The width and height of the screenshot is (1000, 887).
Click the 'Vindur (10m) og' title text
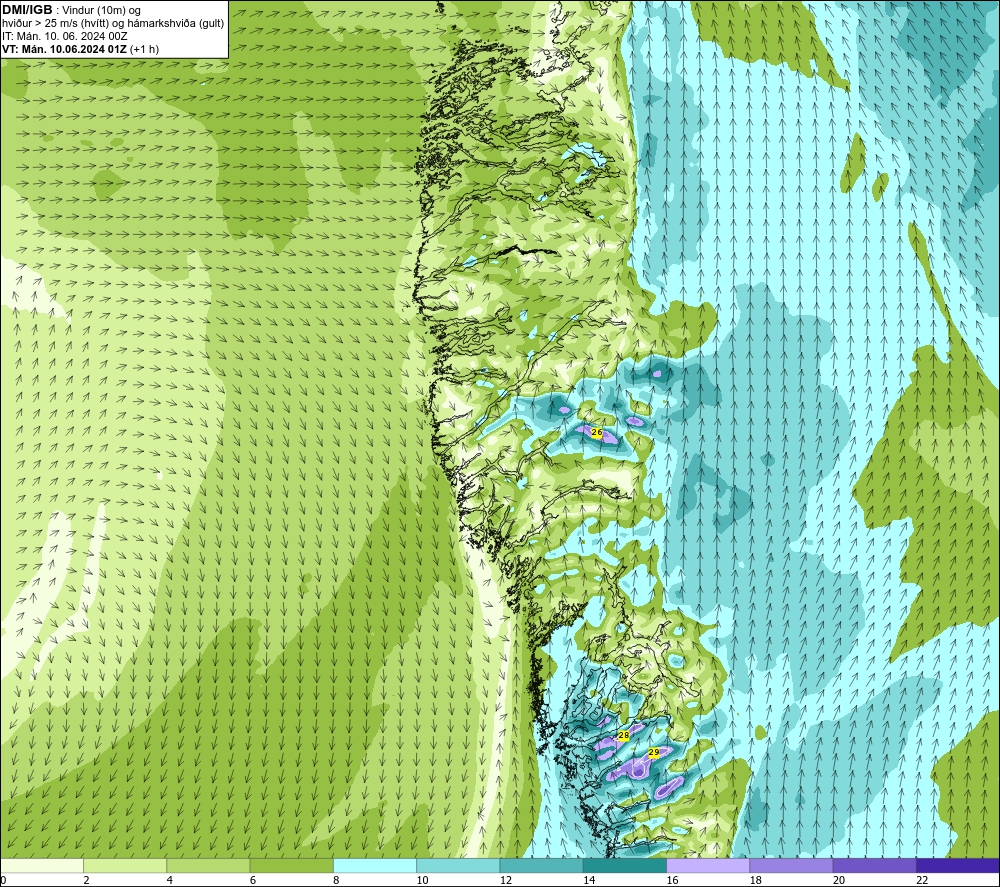point(101,11)
